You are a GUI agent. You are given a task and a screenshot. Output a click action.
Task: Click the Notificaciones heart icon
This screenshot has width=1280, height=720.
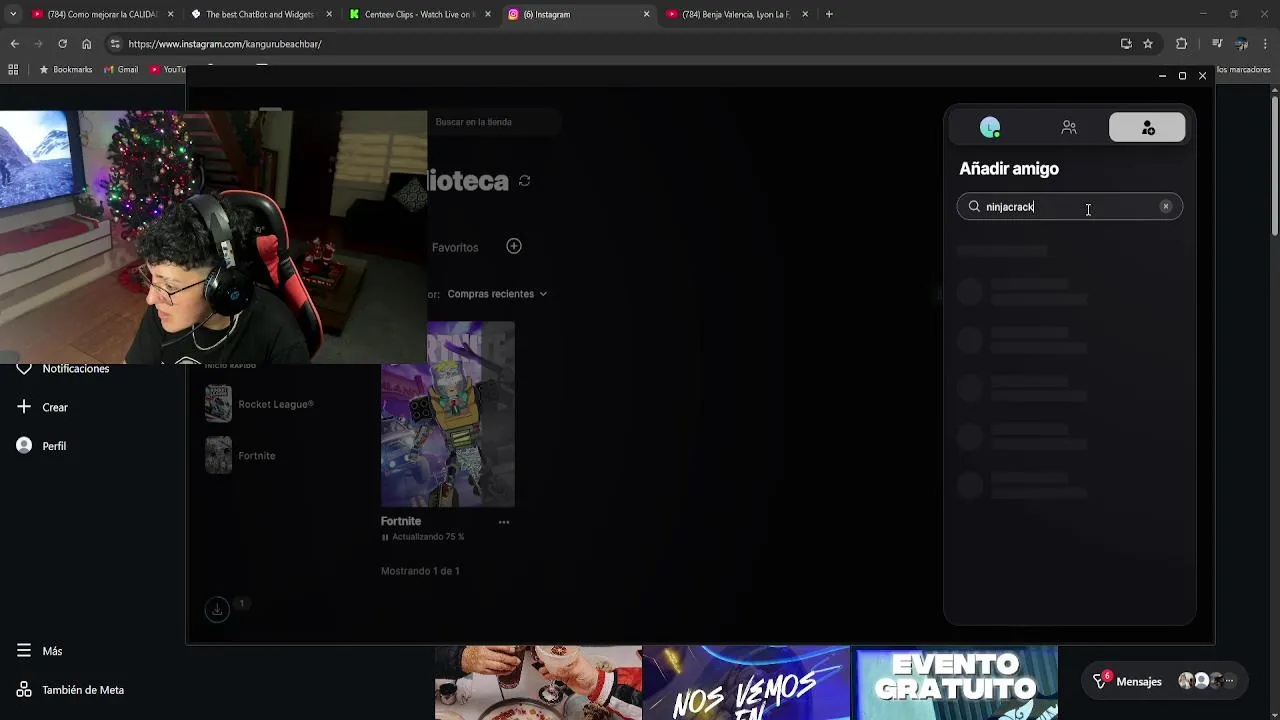click(24, 369)
